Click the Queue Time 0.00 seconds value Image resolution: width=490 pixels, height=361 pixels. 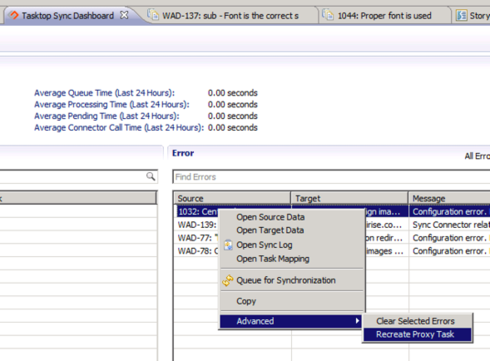click(233, 93)
